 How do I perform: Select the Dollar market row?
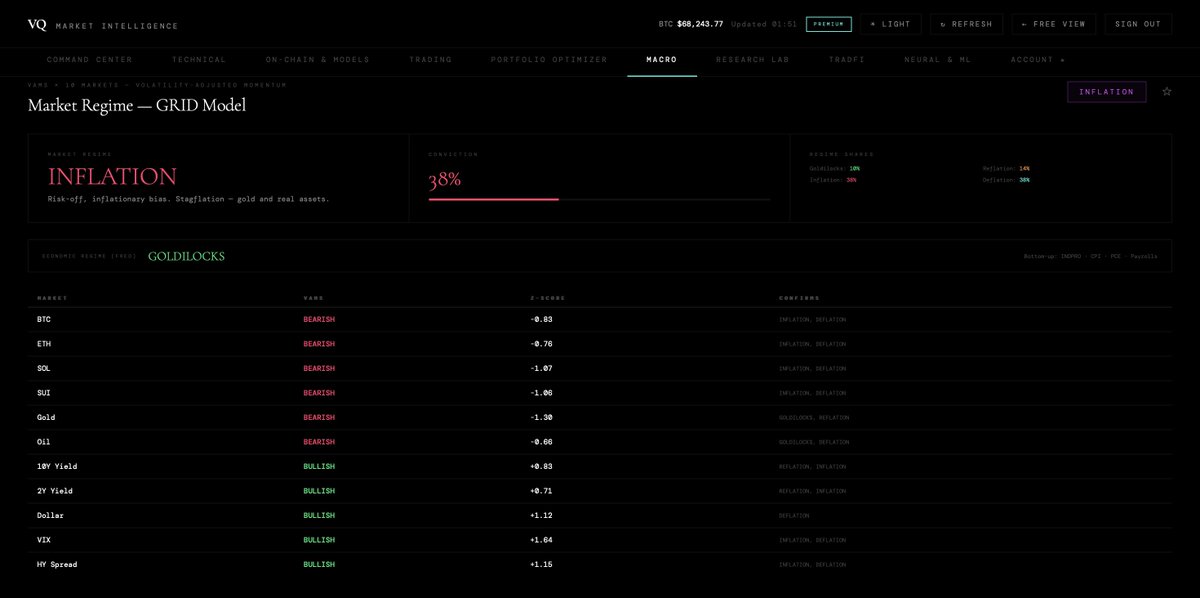point(600,515)
